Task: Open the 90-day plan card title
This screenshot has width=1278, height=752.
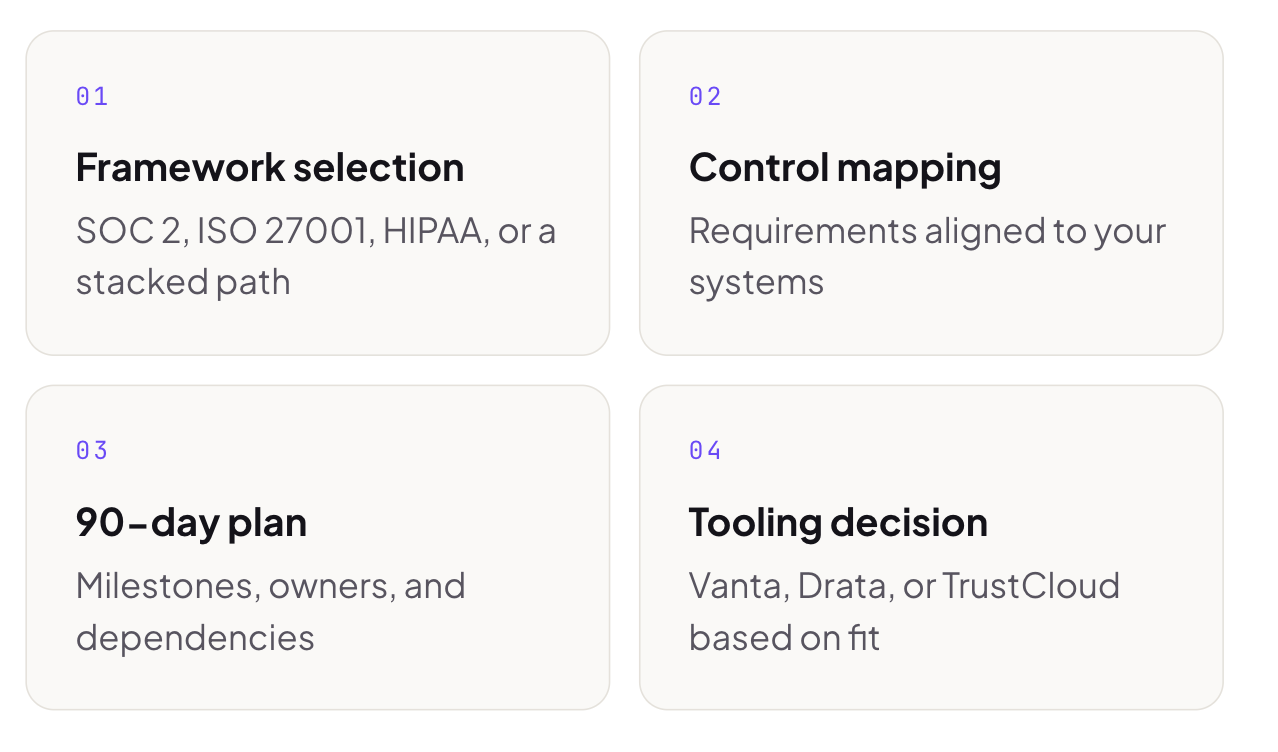Action: (x=191, y=522)
